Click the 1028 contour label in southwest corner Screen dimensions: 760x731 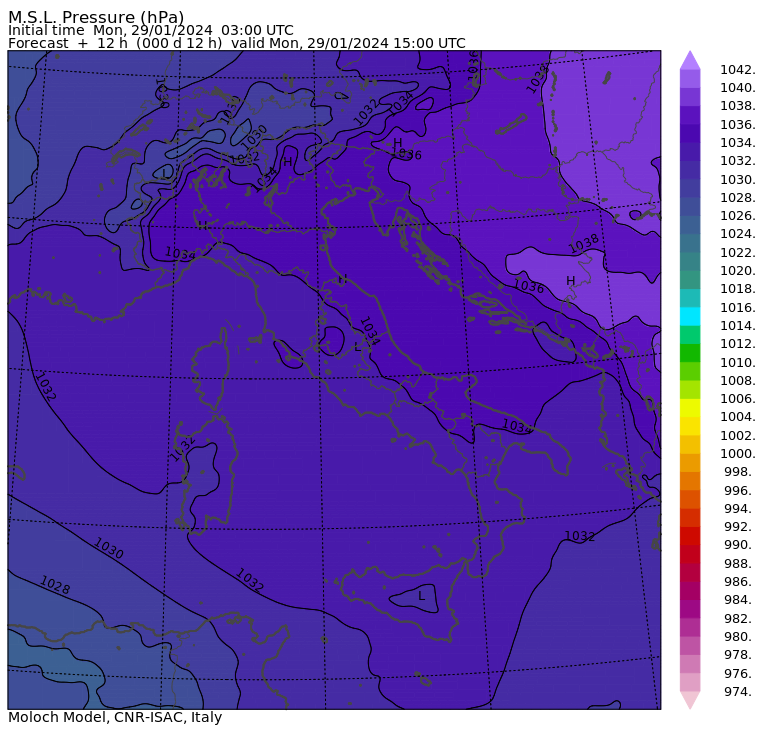click(55, 585)
